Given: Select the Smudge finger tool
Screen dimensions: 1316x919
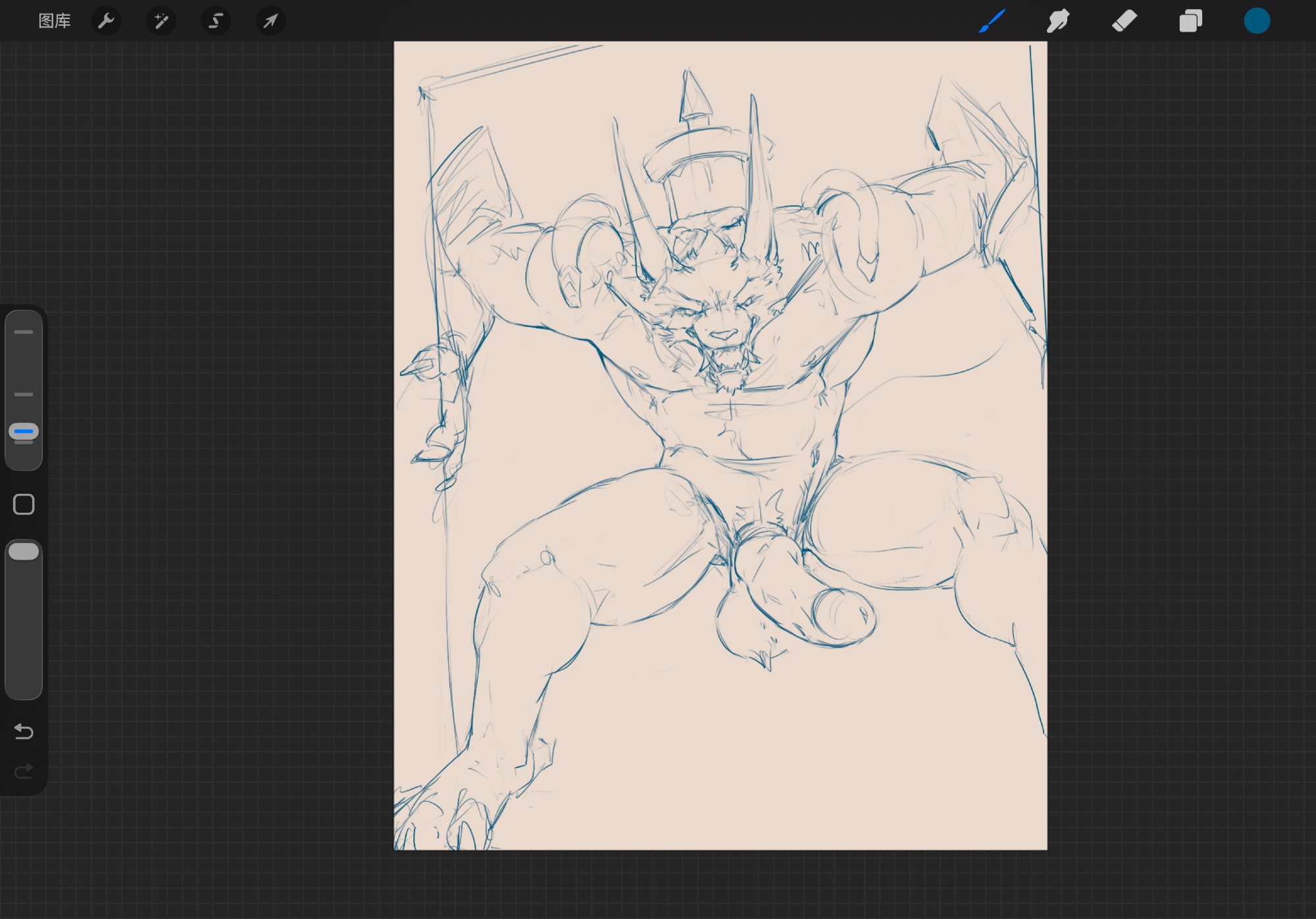Looking at the screenshot, I should tap(1058, 21).
